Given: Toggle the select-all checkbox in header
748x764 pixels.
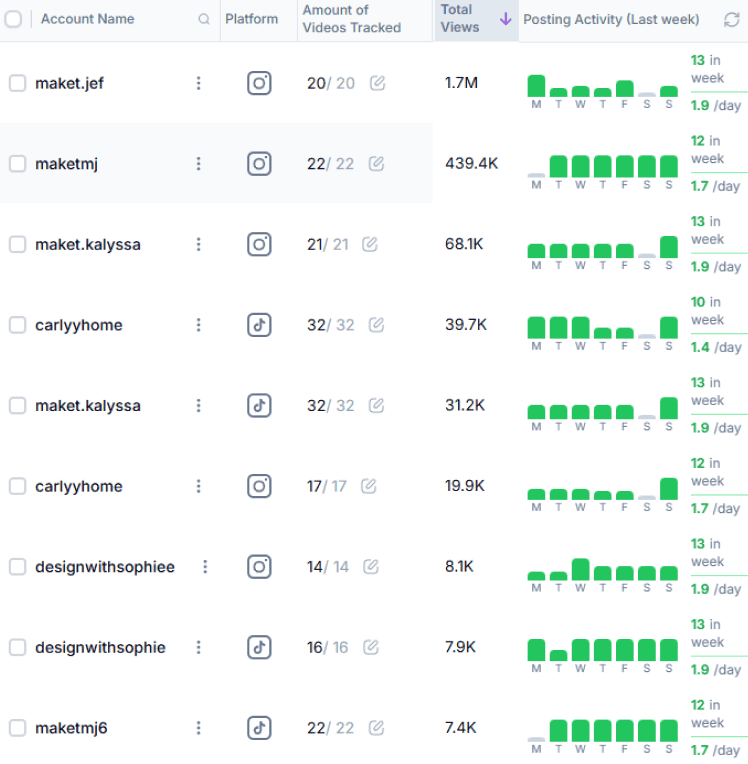Looking at the screenshot, I should click(13, 19).
